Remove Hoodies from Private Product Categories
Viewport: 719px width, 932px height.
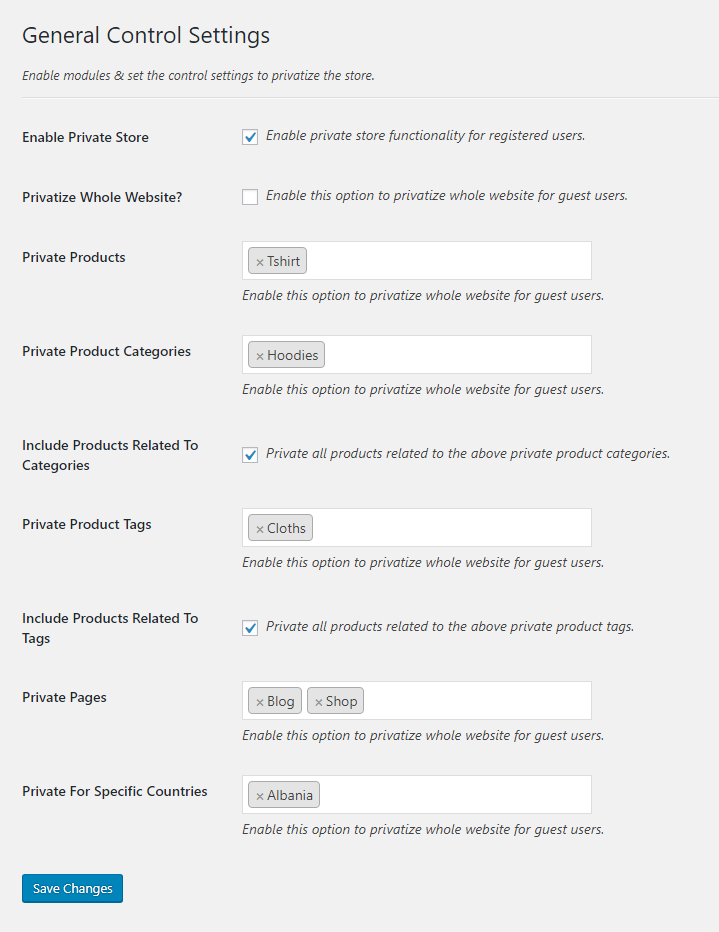point(259,354)
